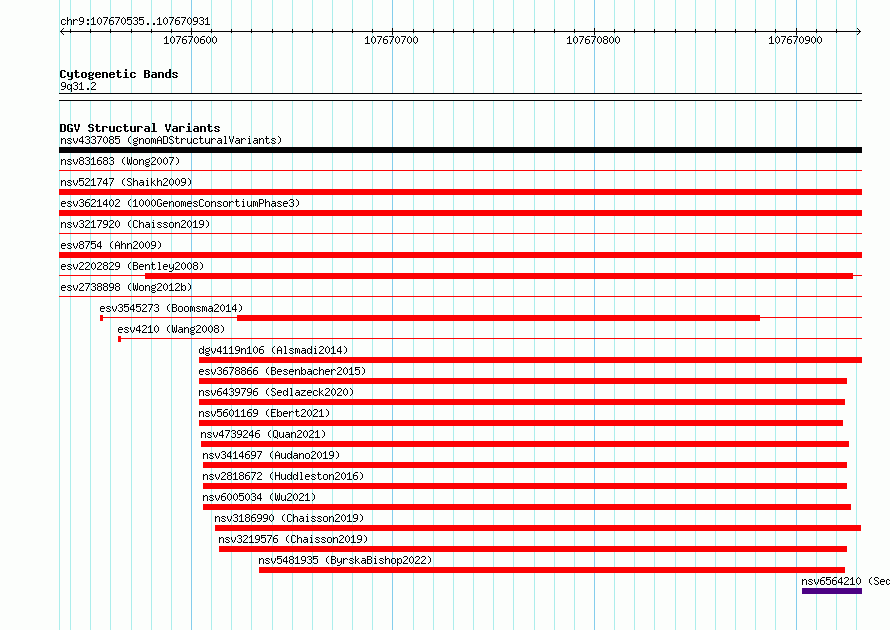Open variant esv2738898 (Wong2012b)
Image resolution: width=890 pixels, height=630 pixels.
pos(126,287)
